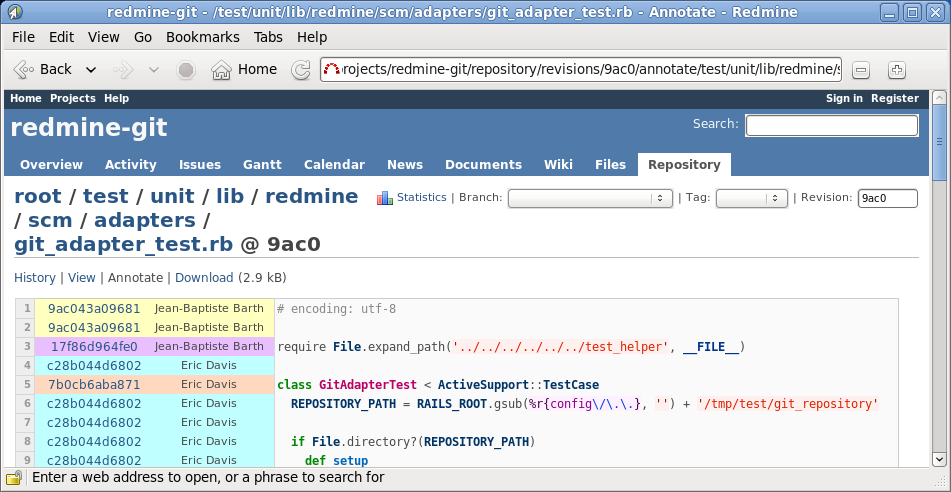Switch to the Calendar tab
951x492 pixels.
click(x=334, y=164)
